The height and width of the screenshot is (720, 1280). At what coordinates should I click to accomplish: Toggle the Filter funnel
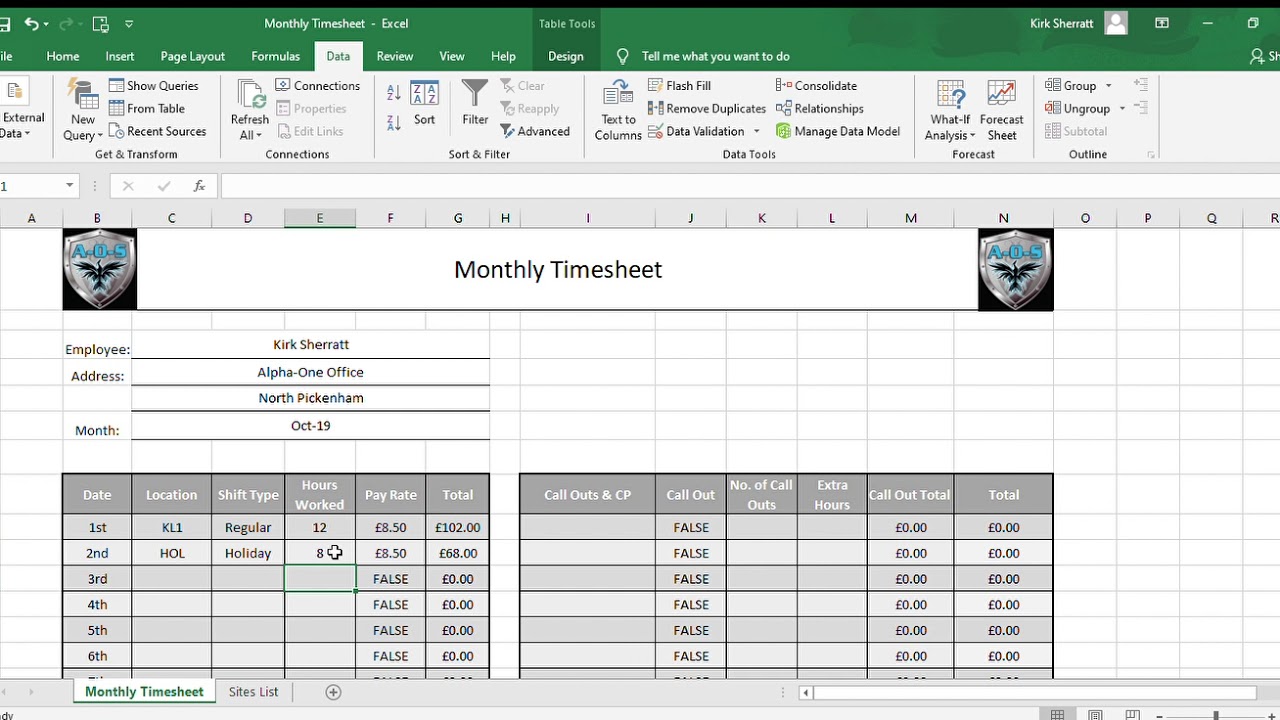pyautogui.click(x=475, y=104)
